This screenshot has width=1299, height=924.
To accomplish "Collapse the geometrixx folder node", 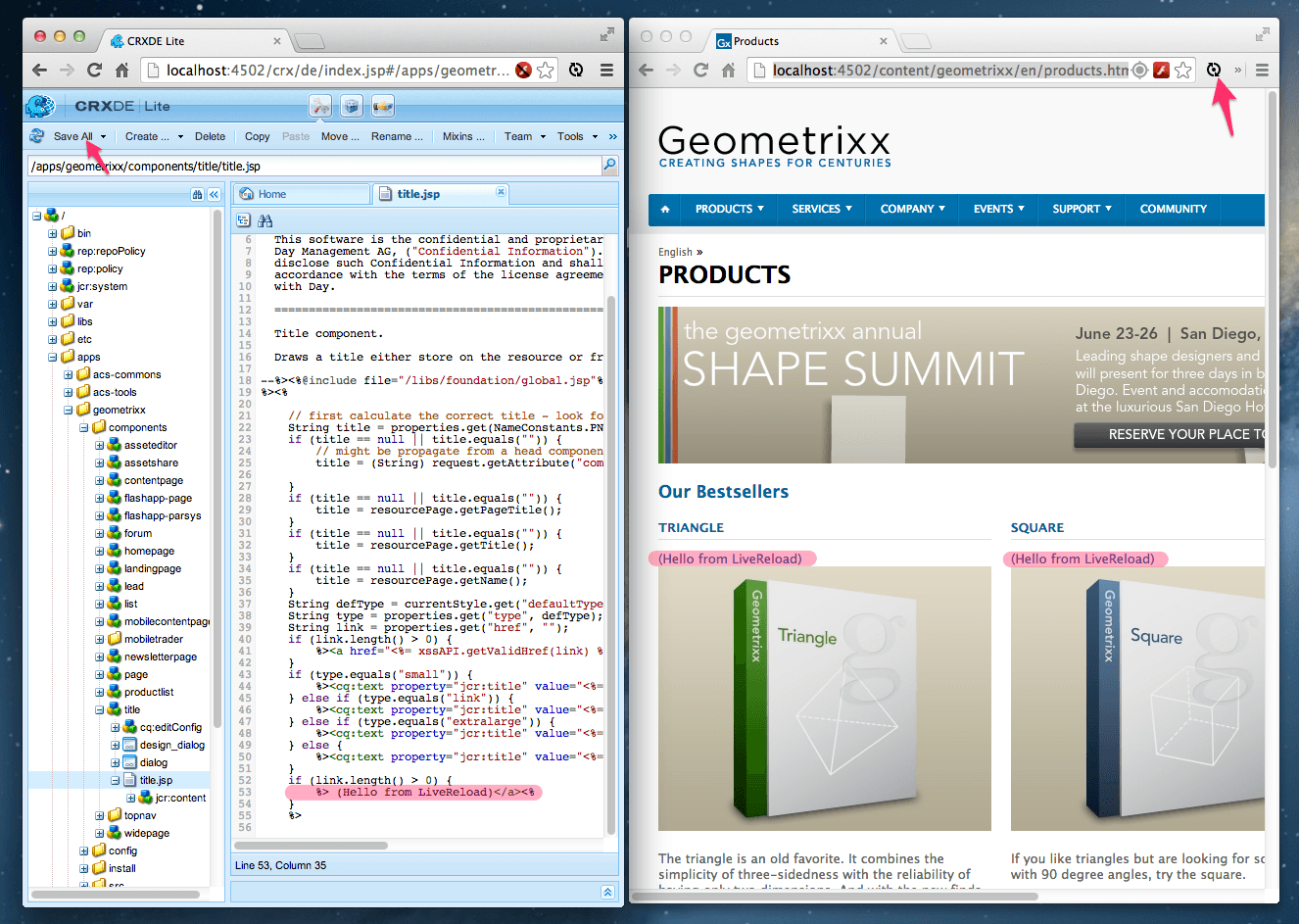I will 69,410.
